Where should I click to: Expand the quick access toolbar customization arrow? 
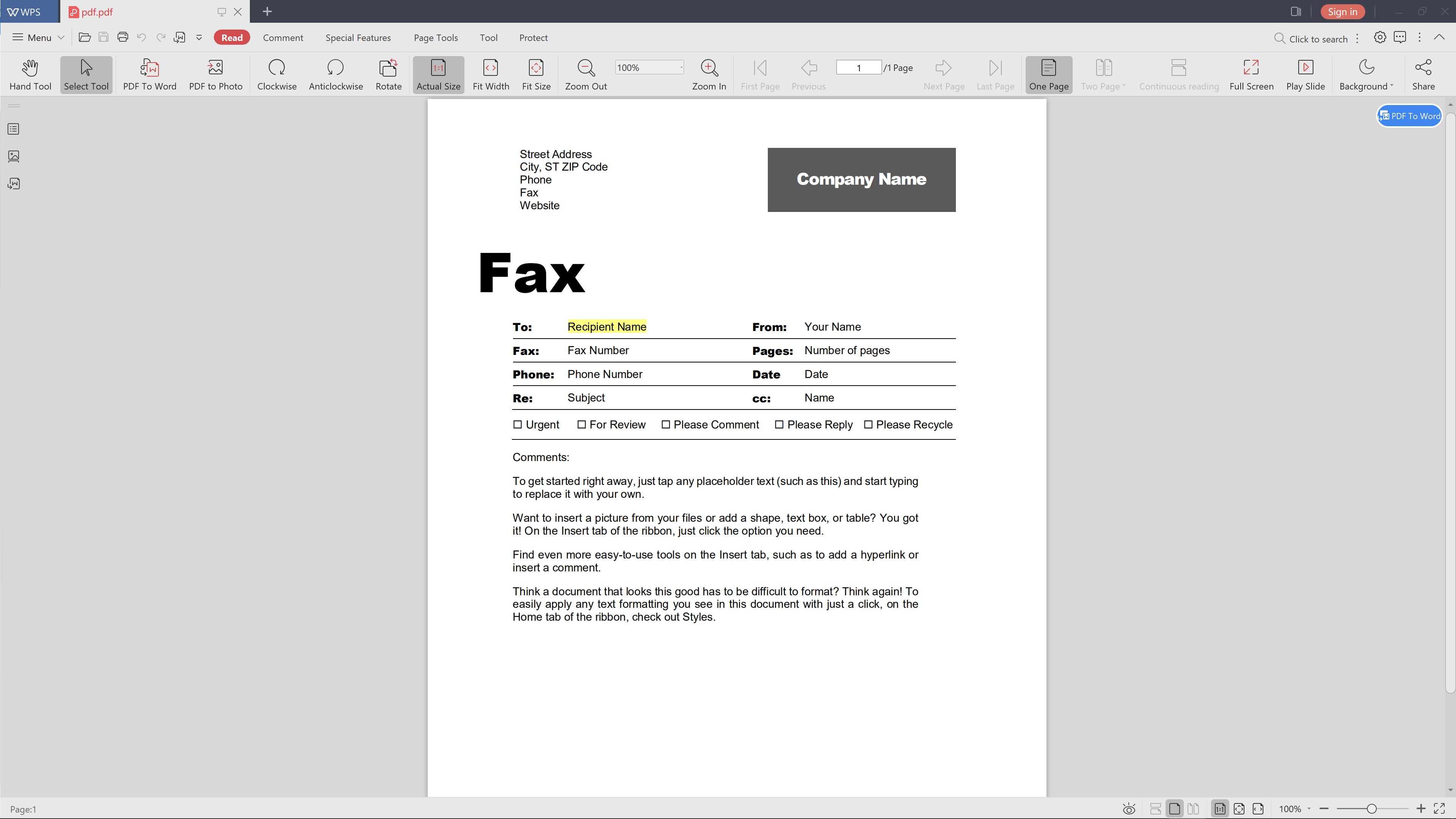(x=199, y=37)
